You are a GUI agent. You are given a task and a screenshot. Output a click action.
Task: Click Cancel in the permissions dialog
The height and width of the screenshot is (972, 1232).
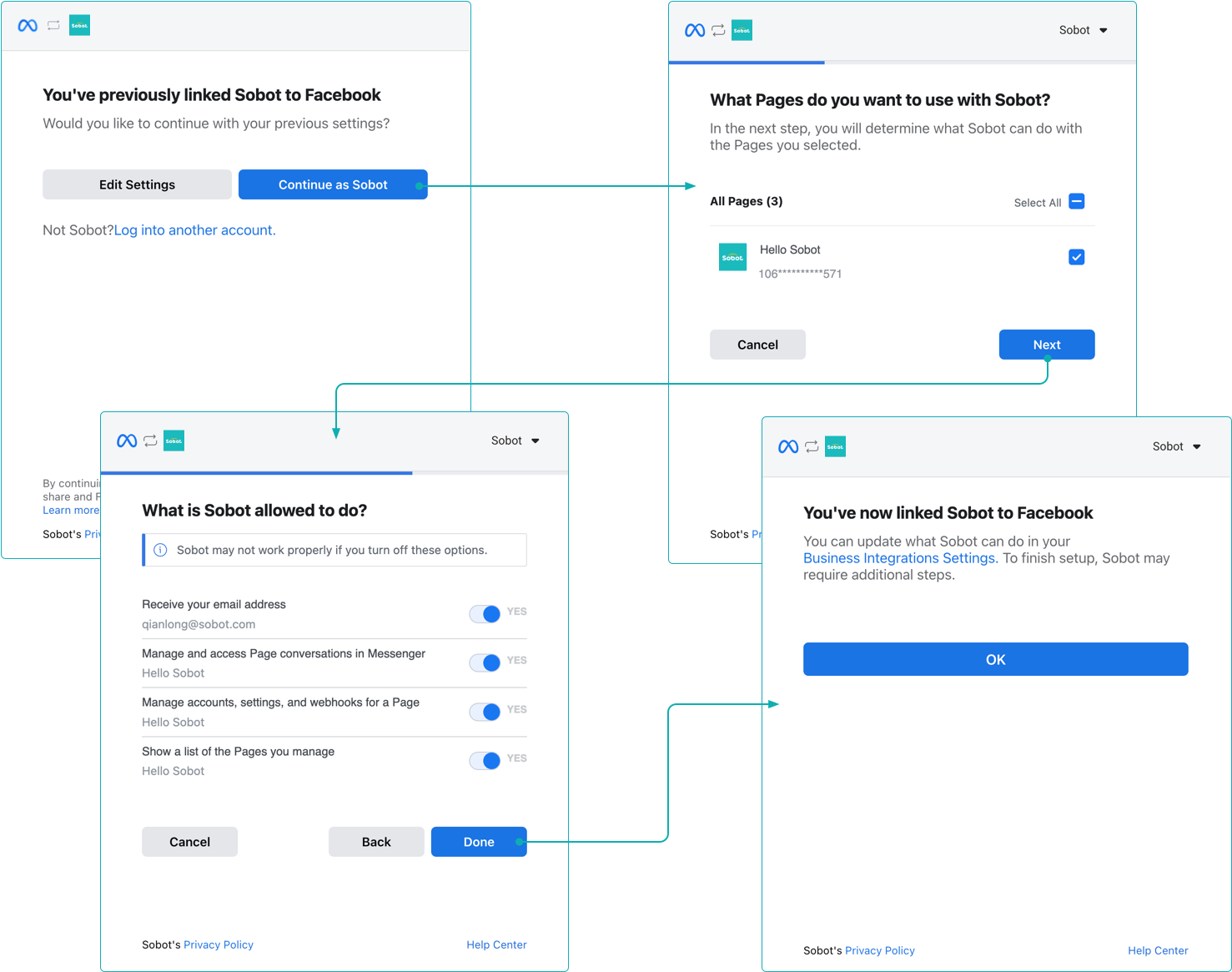[x=189, y=842]
